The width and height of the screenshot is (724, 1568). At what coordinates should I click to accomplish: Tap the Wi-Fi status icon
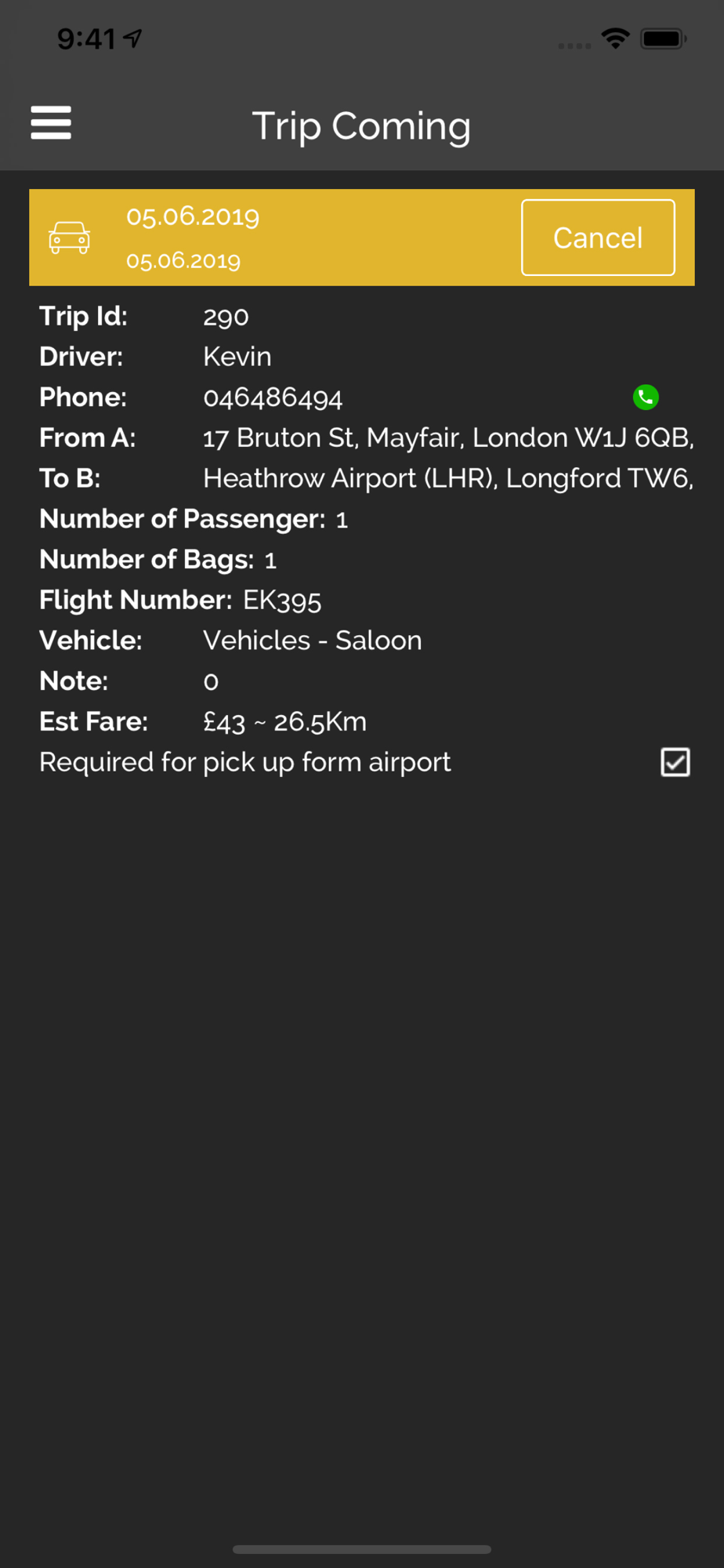[x=616, y=38]
